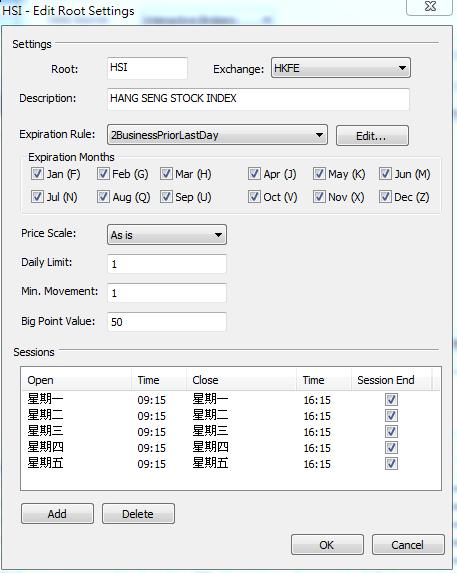
Task: Confirm settings with the OK button
Action: [327, 545]
